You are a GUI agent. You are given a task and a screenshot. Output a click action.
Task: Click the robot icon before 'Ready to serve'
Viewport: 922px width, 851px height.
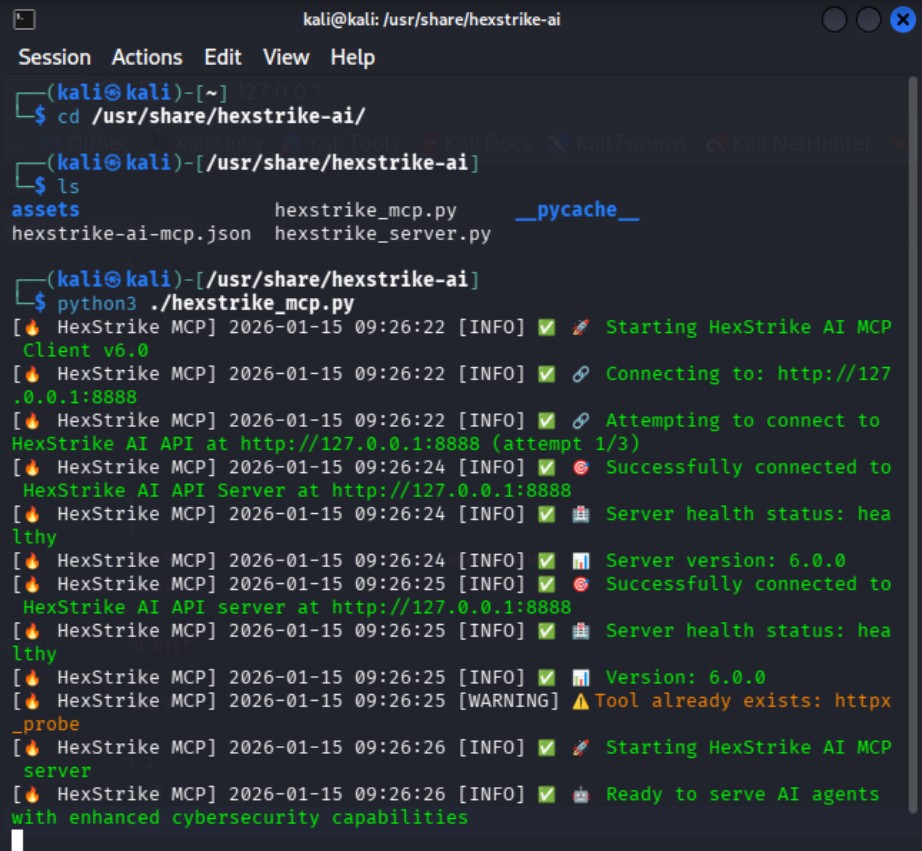pyautogui.click(x=581, y=794)
